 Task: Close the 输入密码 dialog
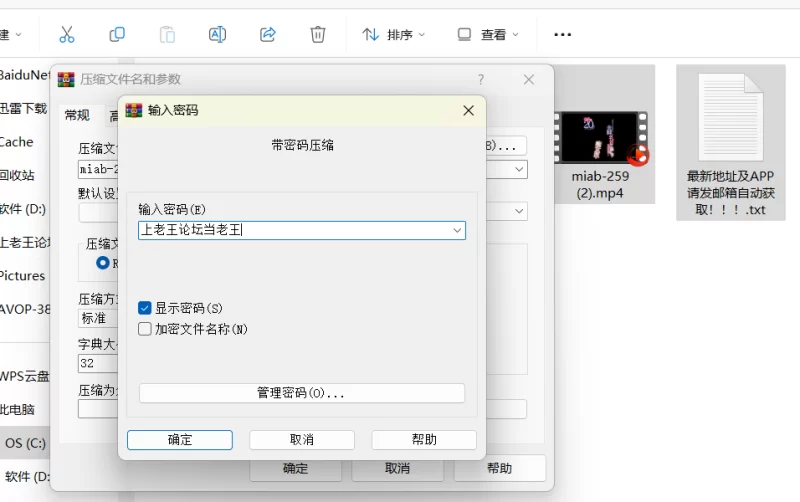468,110
